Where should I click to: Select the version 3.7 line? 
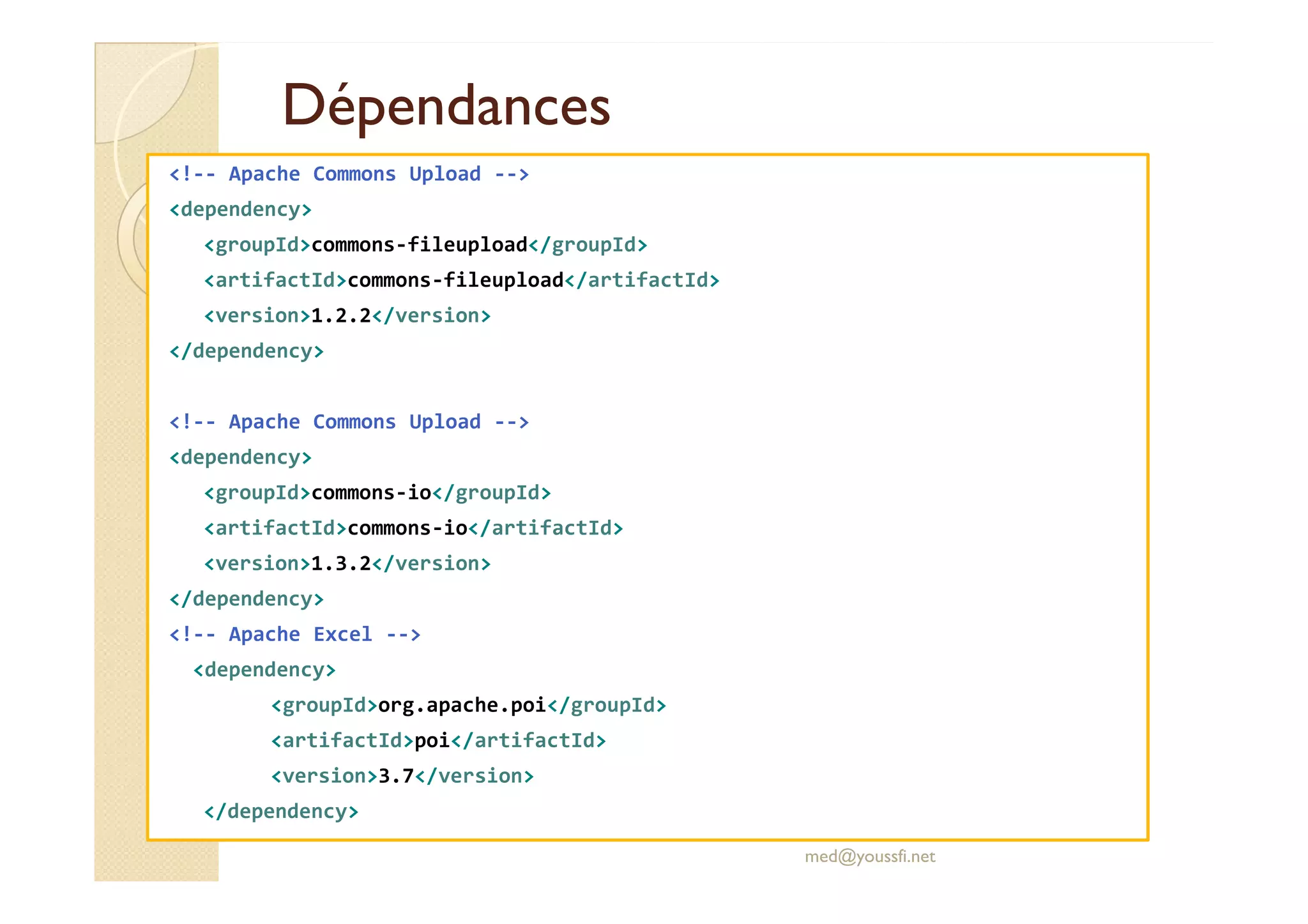(402, 776)
